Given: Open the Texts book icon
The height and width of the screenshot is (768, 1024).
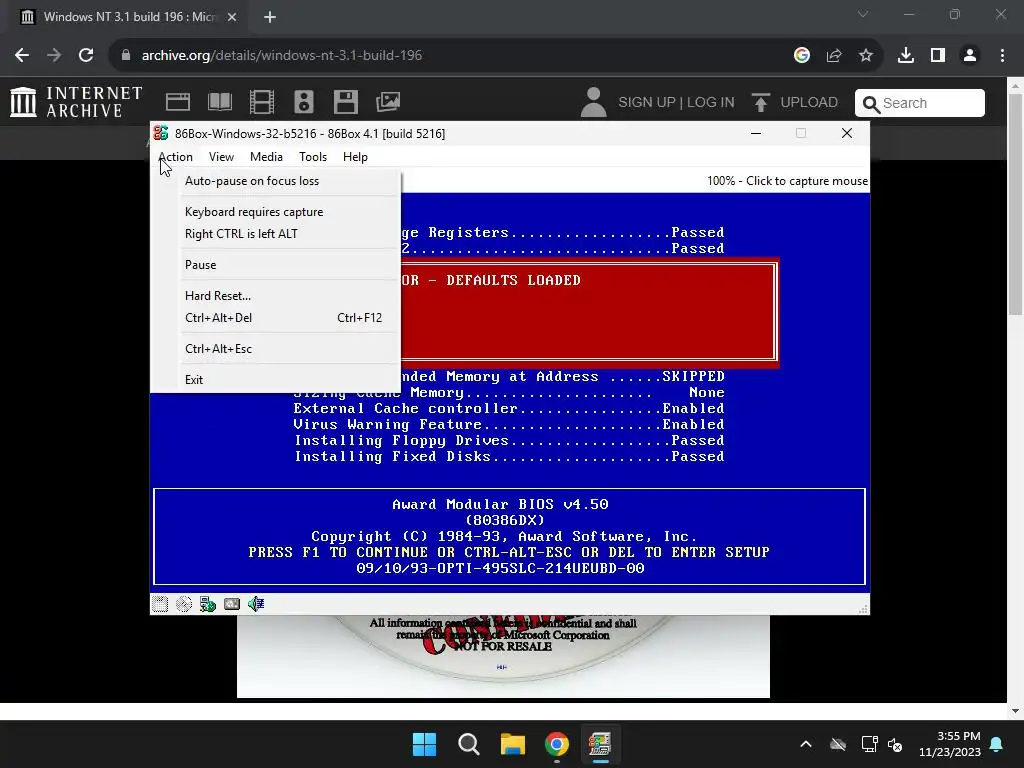Looking at the screenshot, I should [x=220, y=102].
